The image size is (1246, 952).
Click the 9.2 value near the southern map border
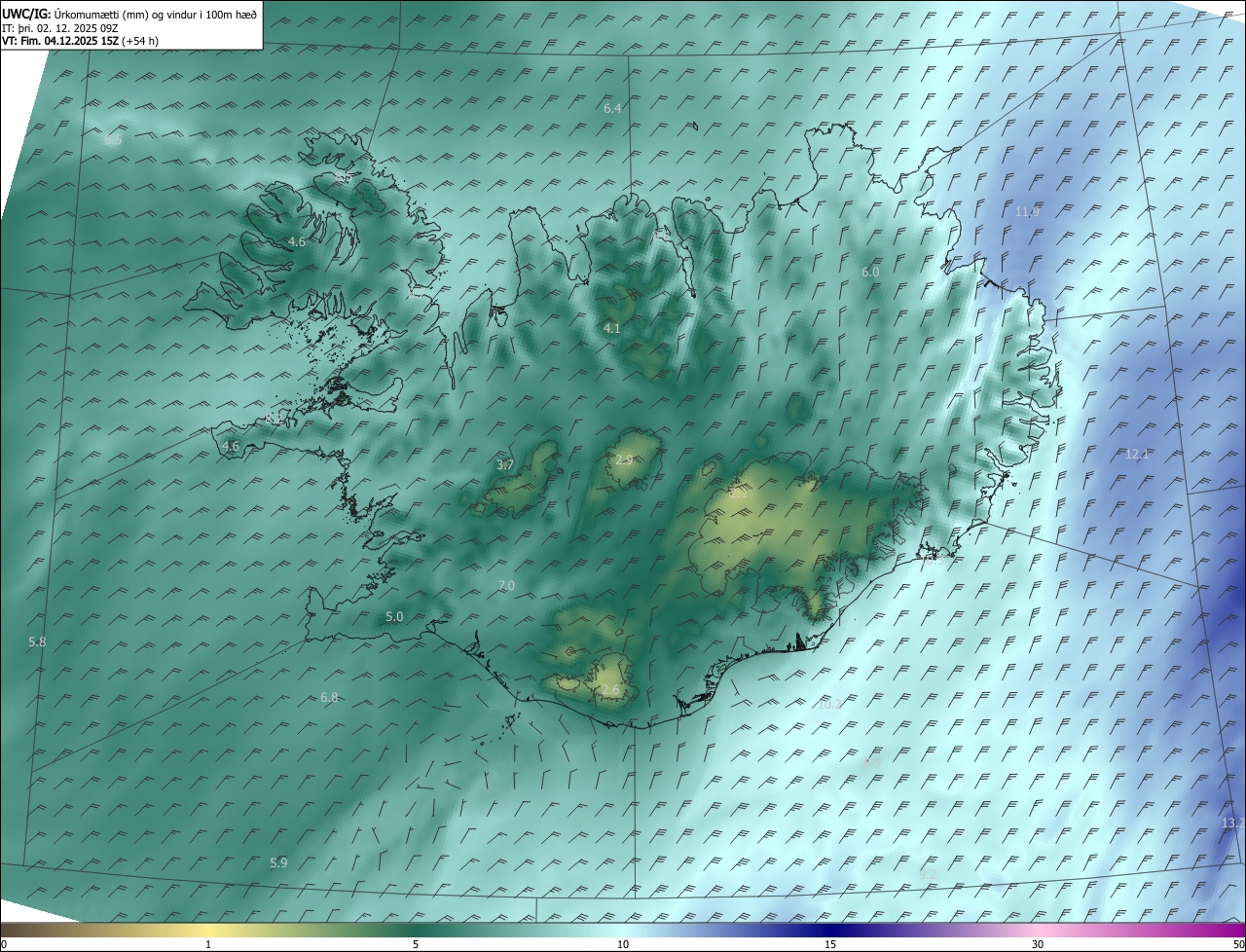[928, 874]
